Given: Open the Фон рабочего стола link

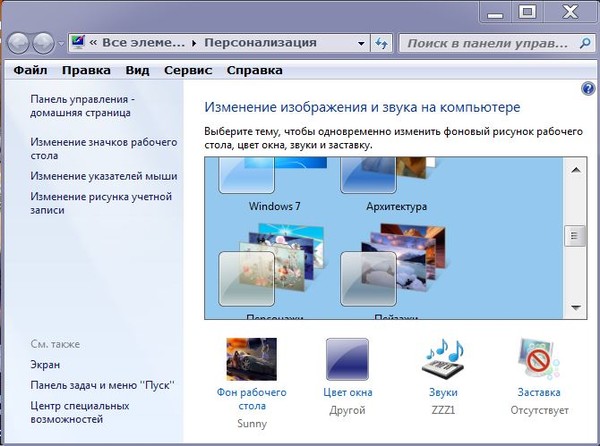Looking at the screenshot, I should tap(251, 399).
